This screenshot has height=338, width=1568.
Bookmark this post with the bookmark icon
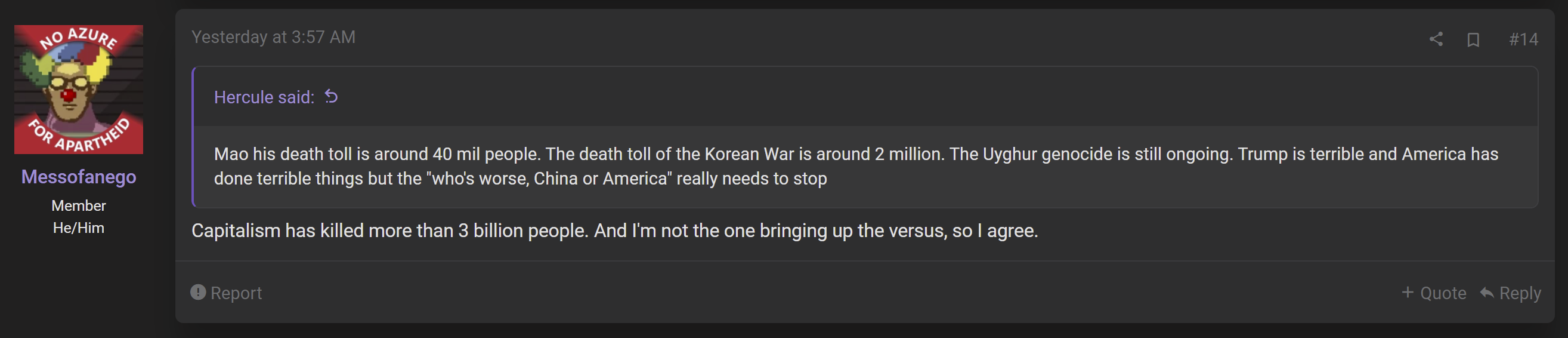tap(1473, 39)
